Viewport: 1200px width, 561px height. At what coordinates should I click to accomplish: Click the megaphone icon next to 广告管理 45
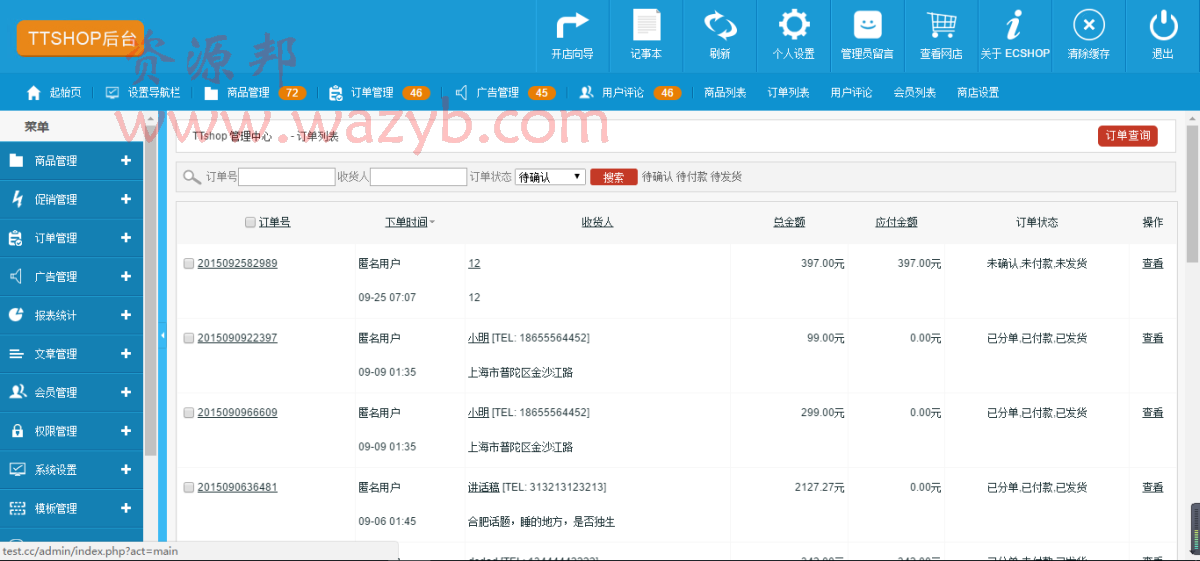pos(461,92)
